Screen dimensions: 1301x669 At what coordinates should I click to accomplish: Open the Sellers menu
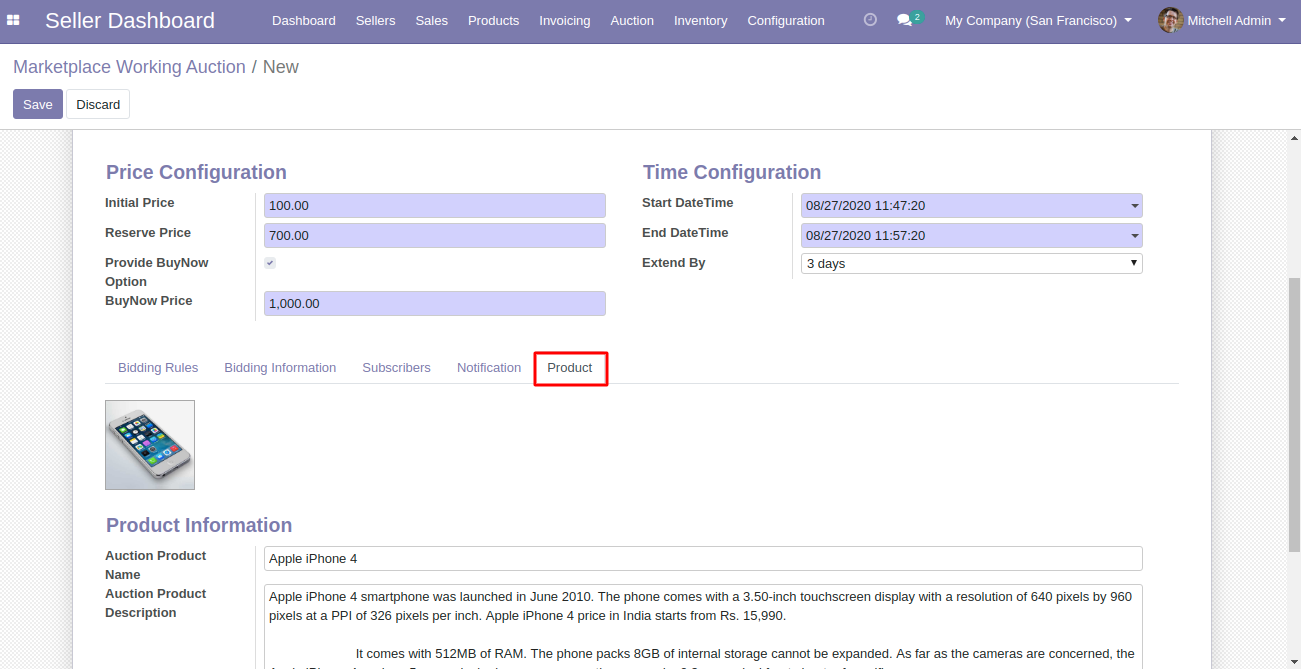tap(376, 20)
